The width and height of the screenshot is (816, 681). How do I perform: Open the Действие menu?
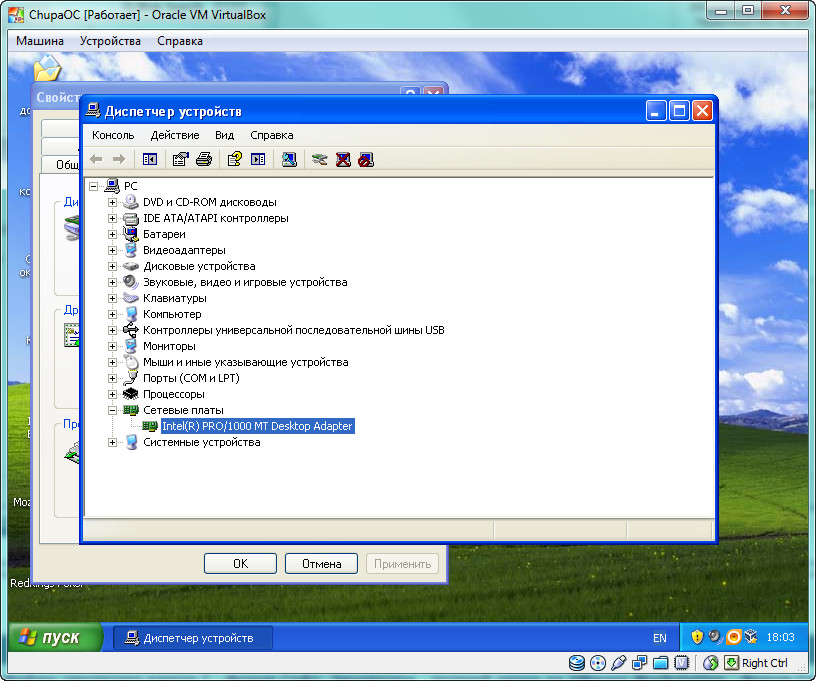tap(175, 135)
